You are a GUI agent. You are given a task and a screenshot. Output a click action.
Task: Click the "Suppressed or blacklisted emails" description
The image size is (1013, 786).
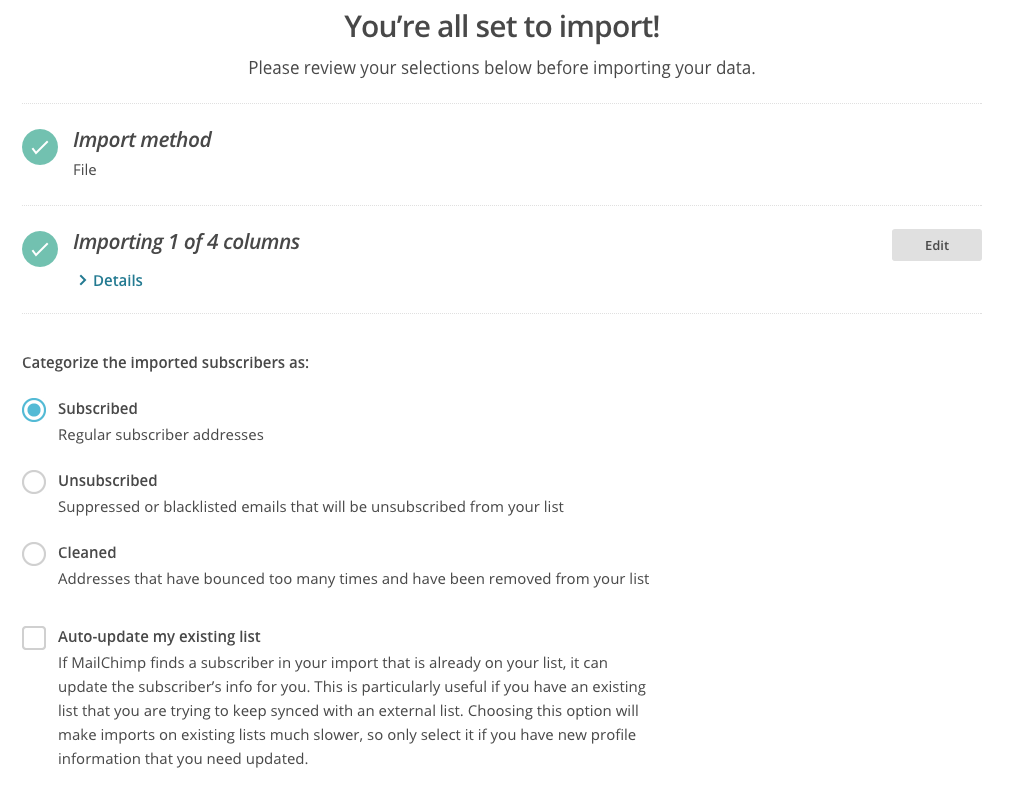pos(311,507)
